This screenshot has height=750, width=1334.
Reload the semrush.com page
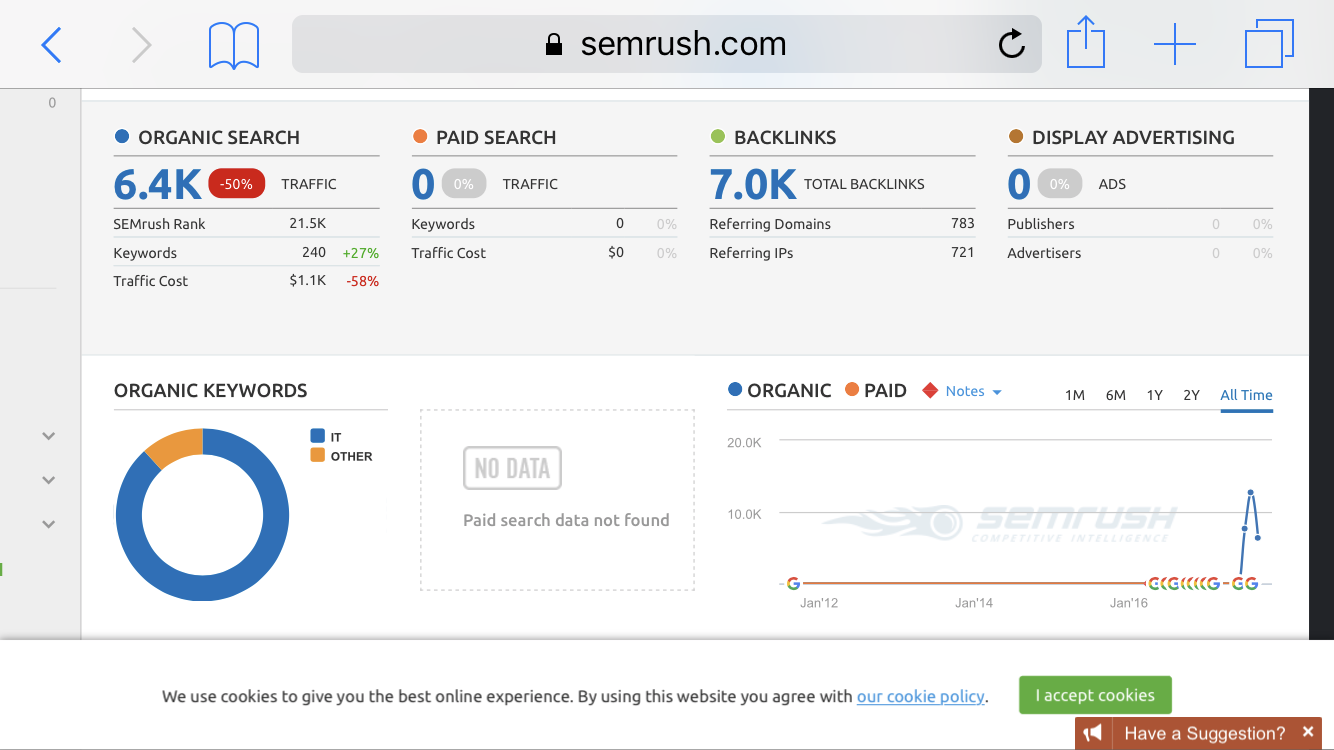point(1011,43)
